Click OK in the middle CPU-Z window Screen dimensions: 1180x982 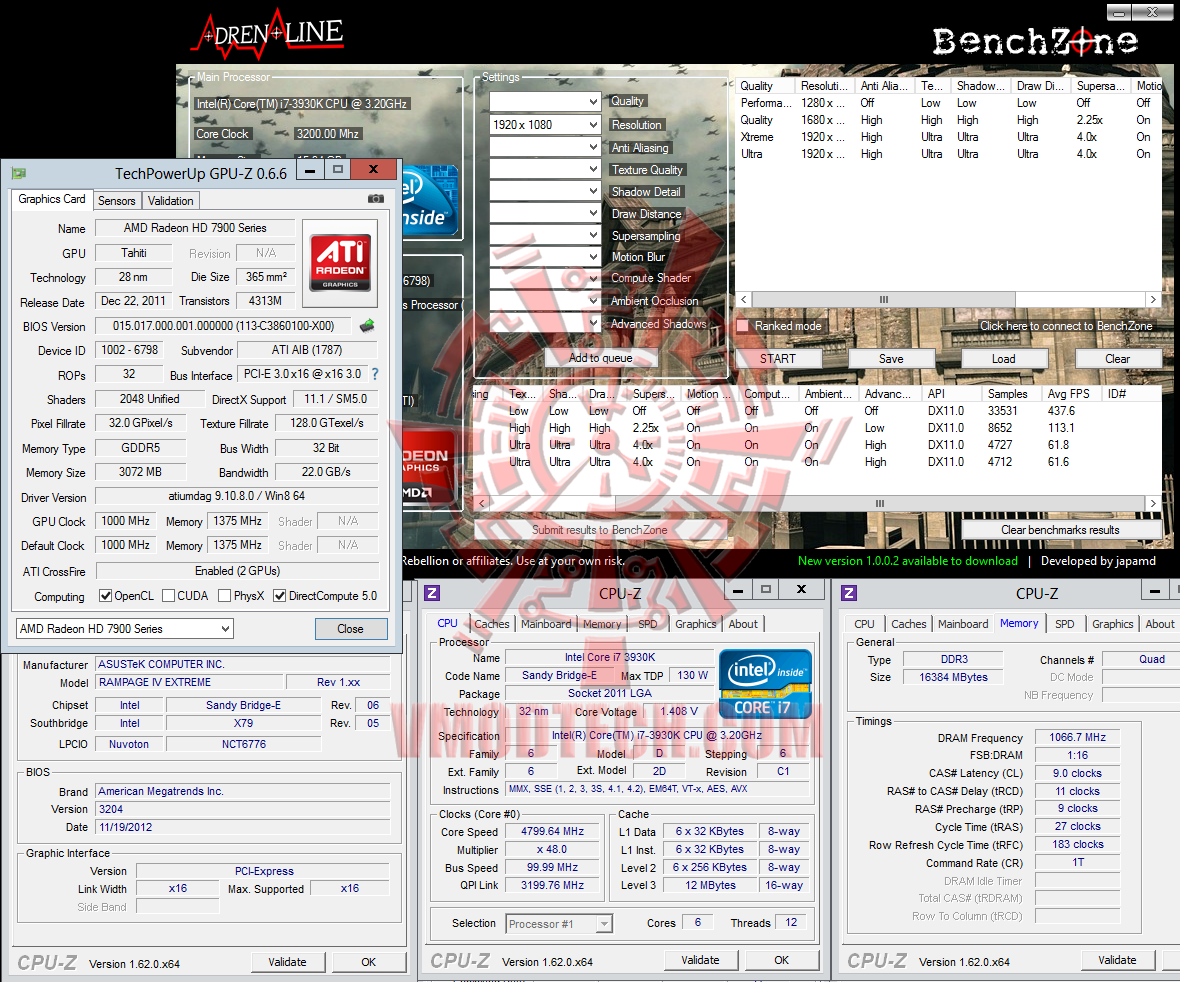(x=782, y=960)
